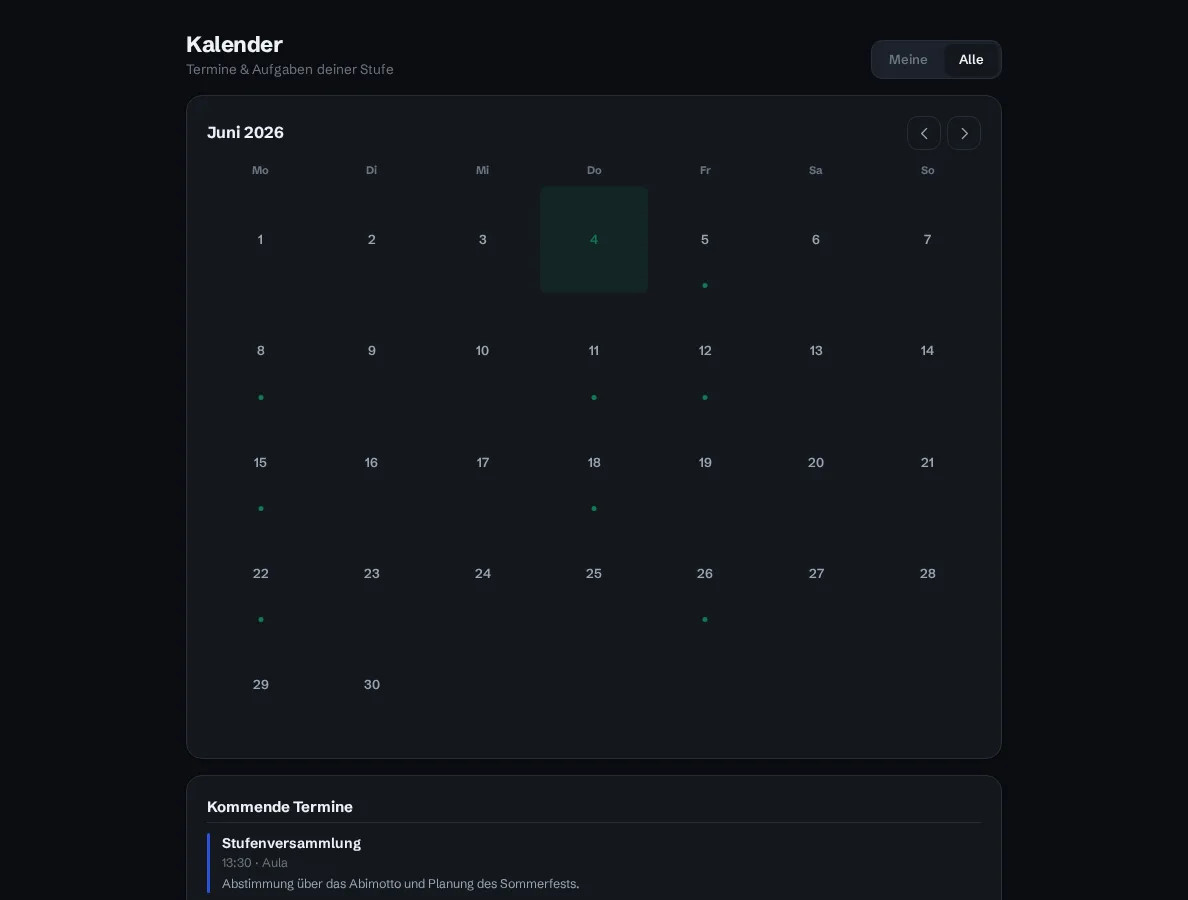Click the Abimotto description text
Screen dimensions: 1188x900
[400, 883]
